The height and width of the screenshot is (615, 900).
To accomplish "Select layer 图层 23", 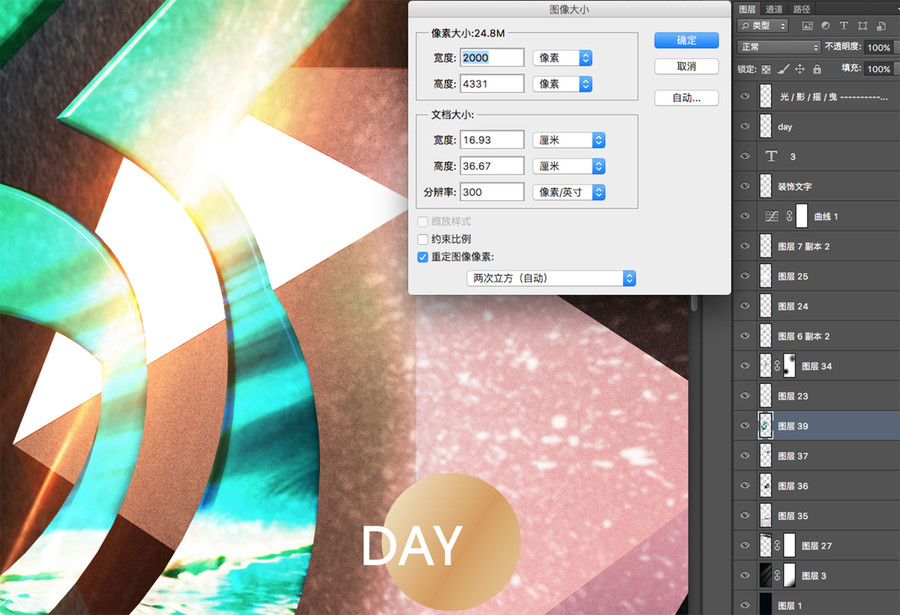I will pyautogui.click(x=817, y=396).
